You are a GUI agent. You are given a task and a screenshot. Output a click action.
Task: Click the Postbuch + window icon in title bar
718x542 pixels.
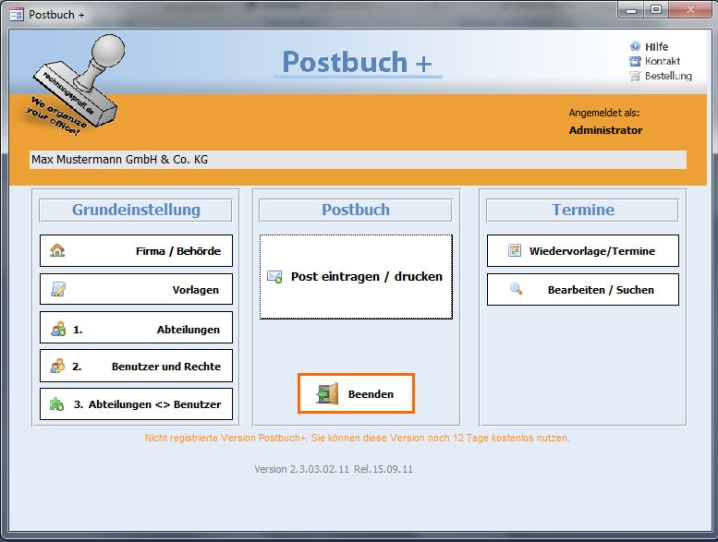click(15, 14)
